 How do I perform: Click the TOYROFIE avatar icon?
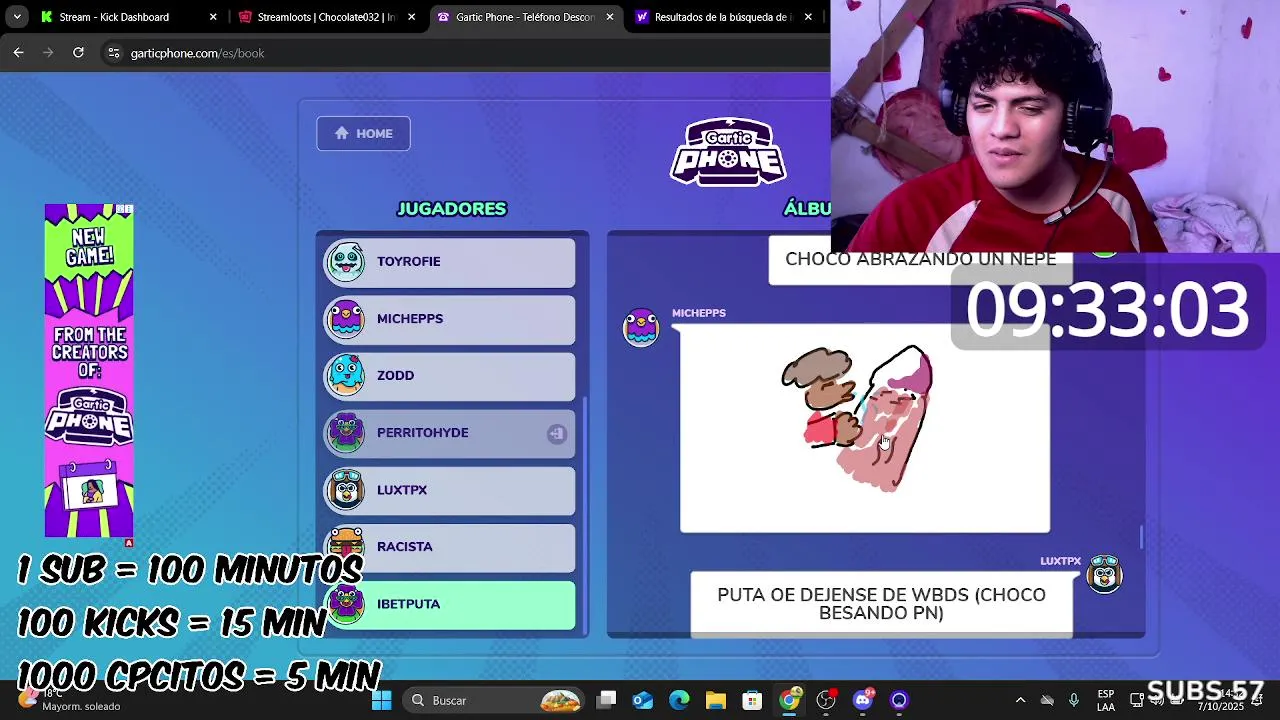click(346, 261)
